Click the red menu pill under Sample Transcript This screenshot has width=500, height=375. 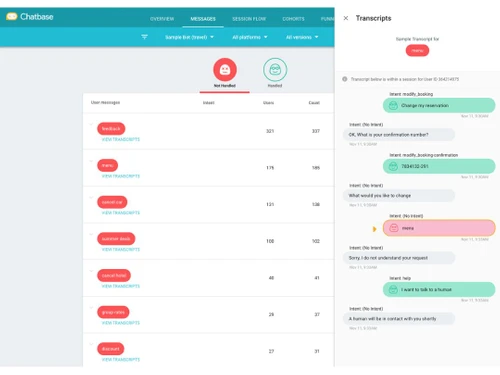pos(417,51)
